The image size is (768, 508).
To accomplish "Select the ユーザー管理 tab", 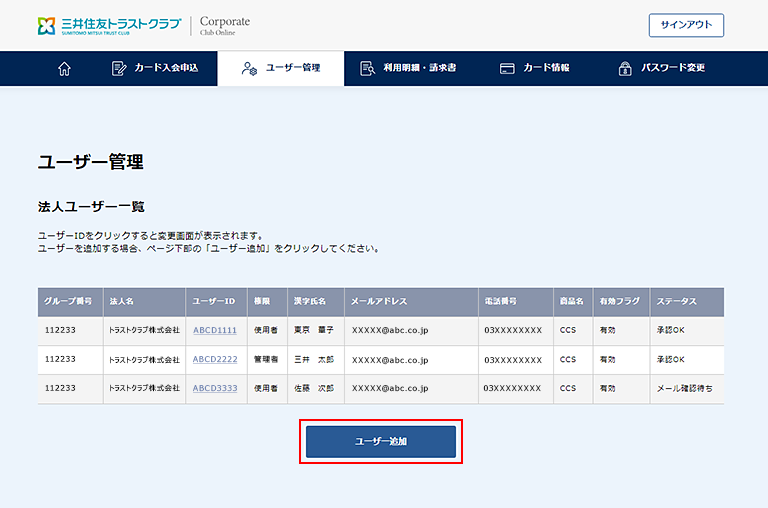I will 281,69.
